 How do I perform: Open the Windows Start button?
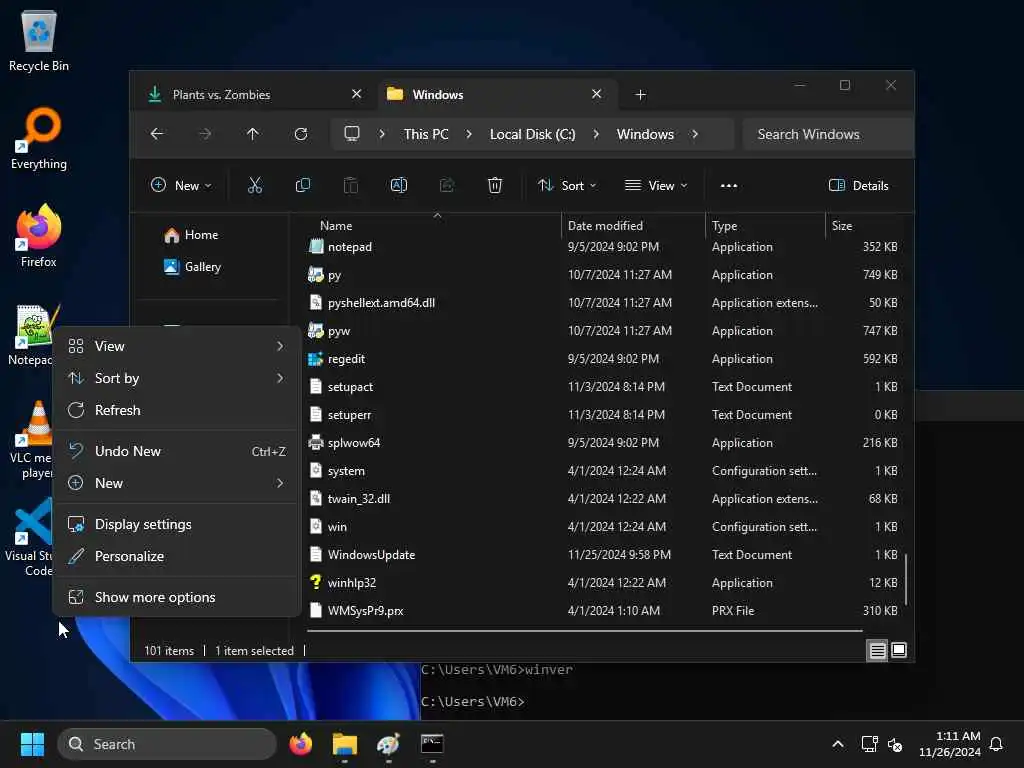pyautogui.click(x=32, y=744)
